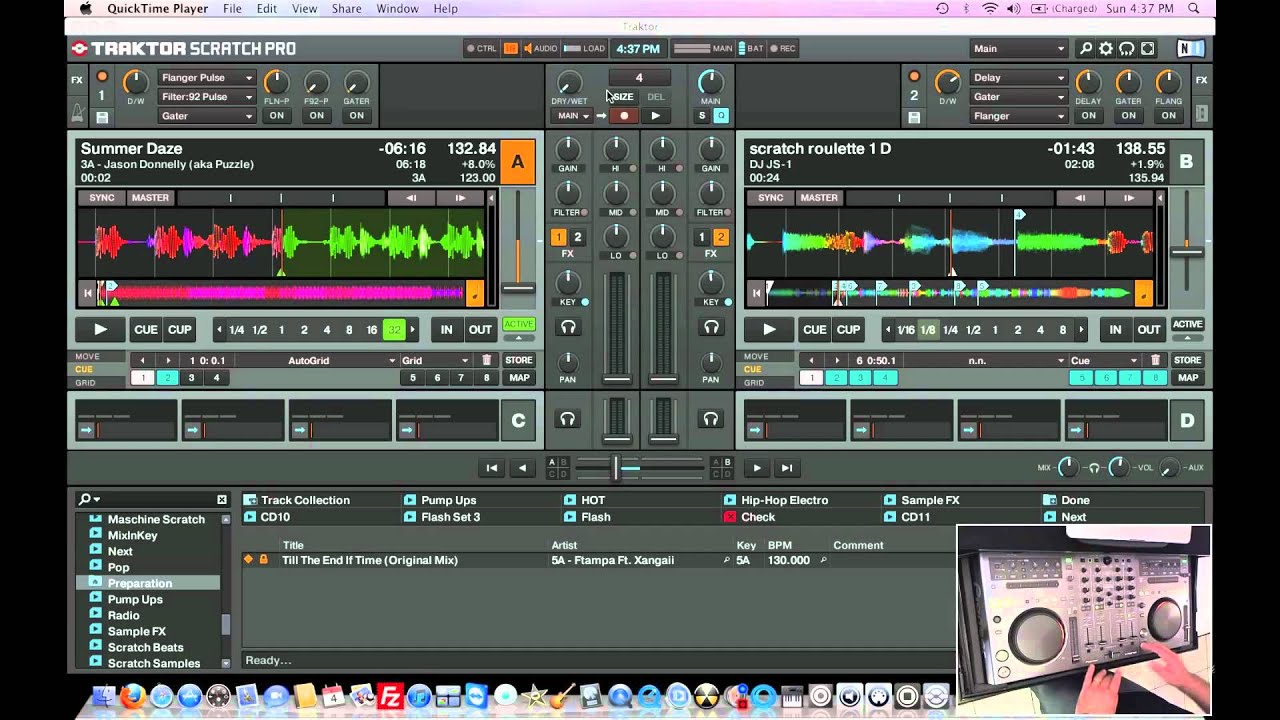Enable SYNC on deck A
Screen dimensions: 1280x720
point(102,198)
